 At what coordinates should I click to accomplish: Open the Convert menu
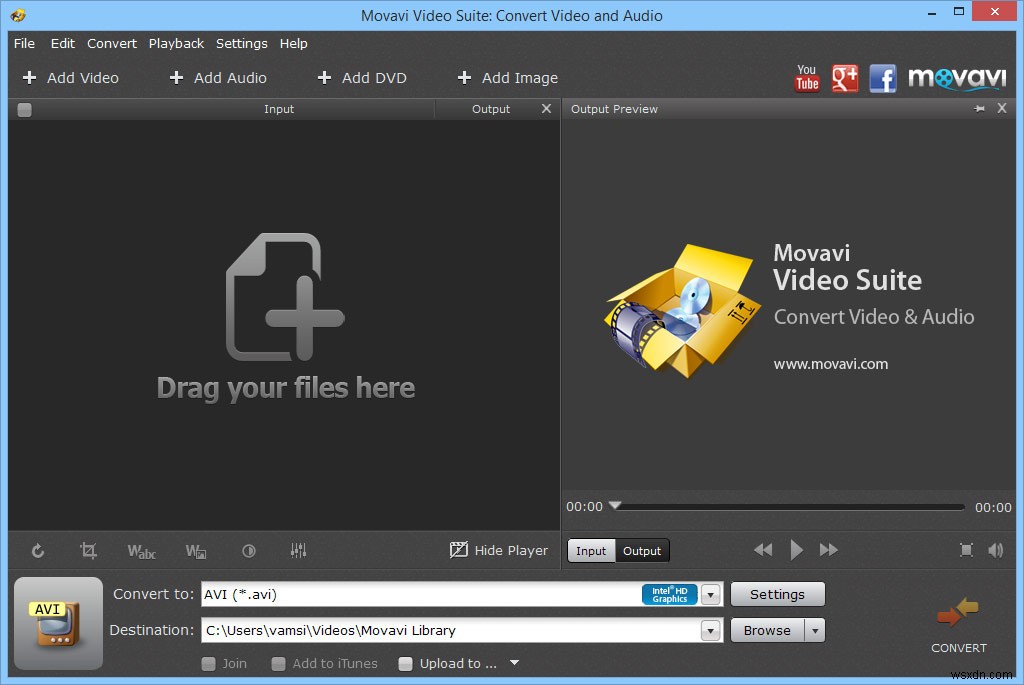(x=111, y=43)
